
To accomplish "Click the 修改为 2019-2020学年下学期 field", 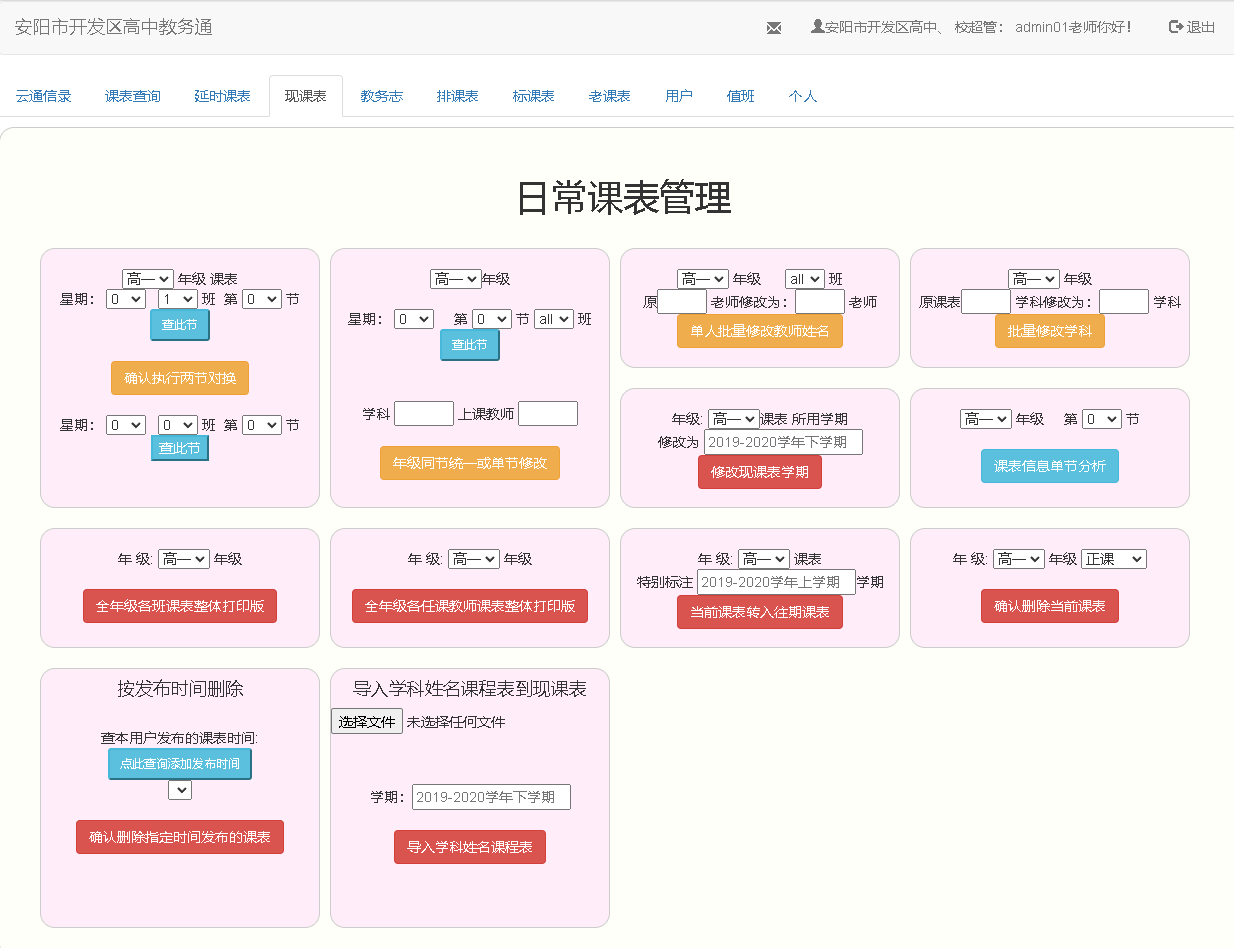I will tap(783, 442).
